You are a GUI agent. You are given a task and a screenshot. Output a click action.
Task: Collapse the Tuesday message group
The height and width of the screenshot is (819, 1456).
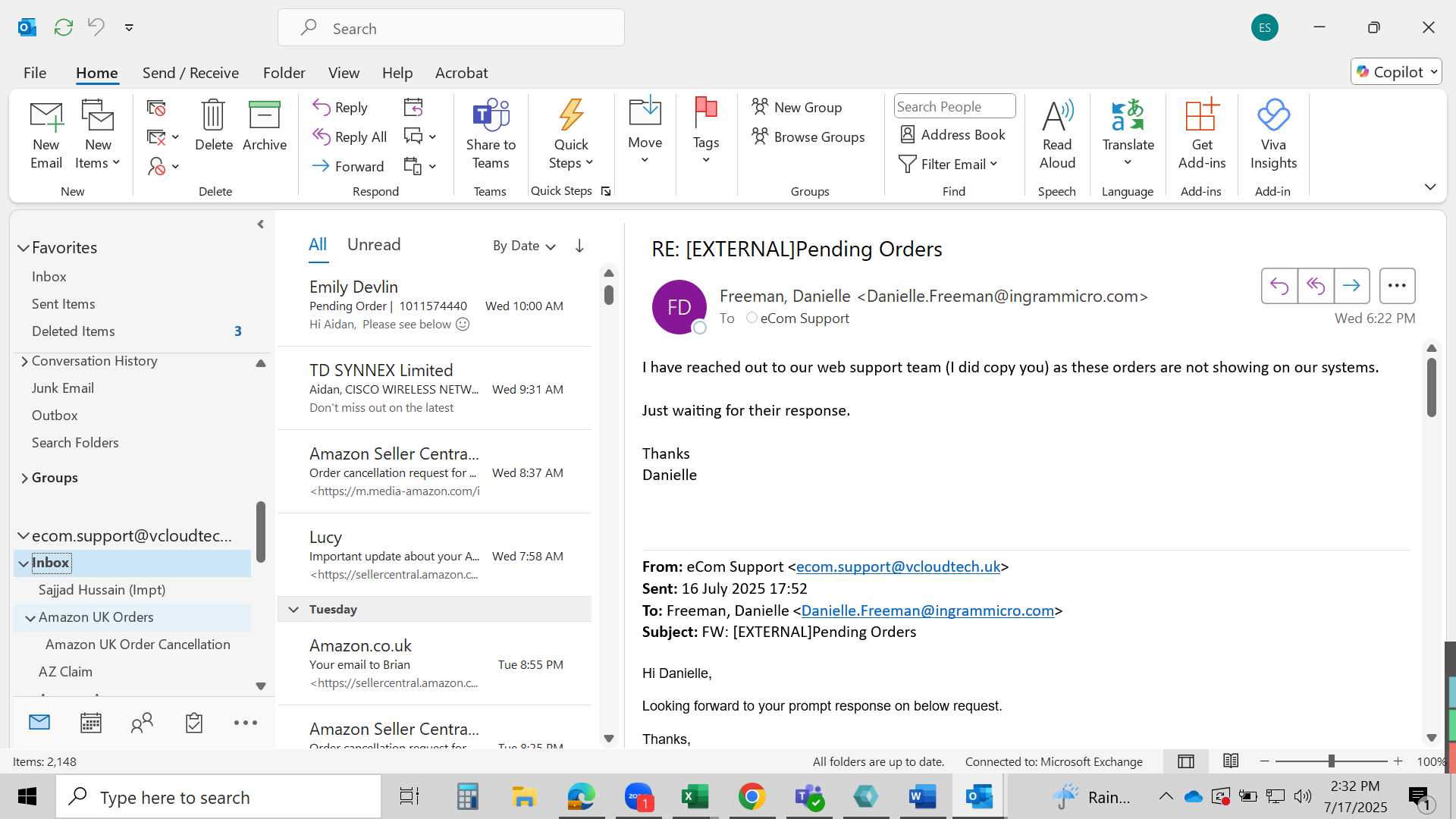293,610
